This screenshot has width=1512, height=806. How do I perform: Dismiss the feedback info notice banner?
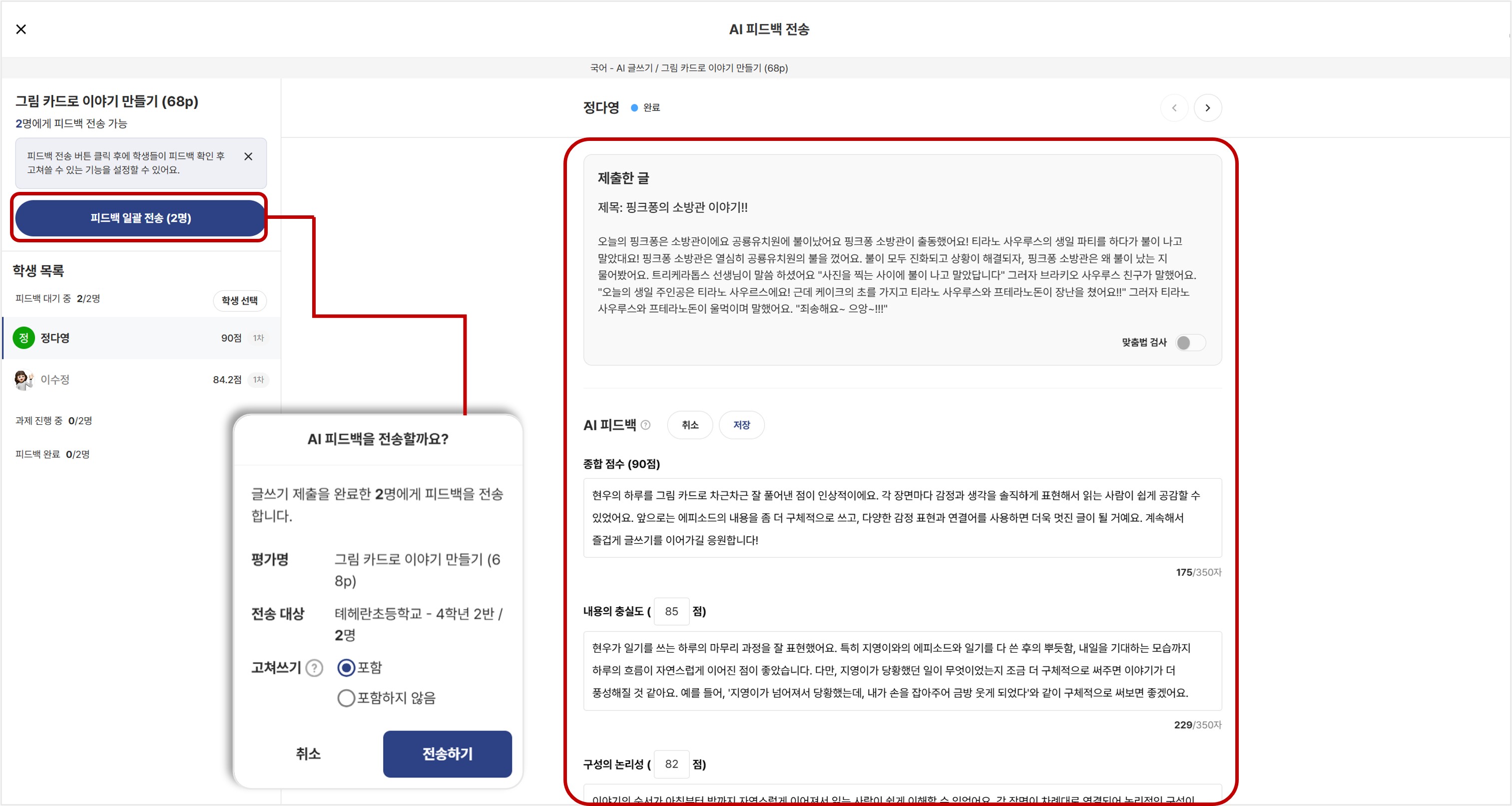click(248, 156)
